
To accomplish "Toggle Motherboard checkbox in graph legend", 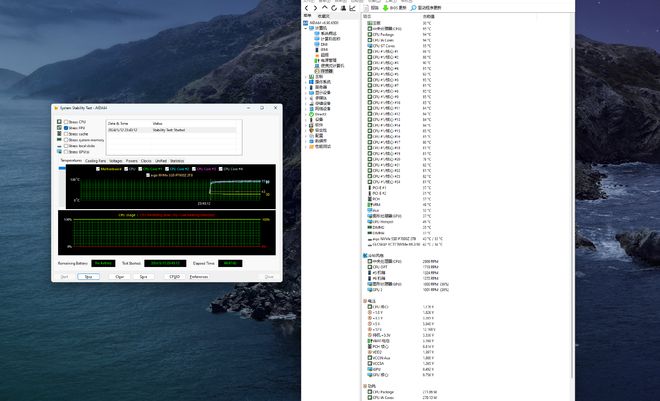I will pos(98,169).
